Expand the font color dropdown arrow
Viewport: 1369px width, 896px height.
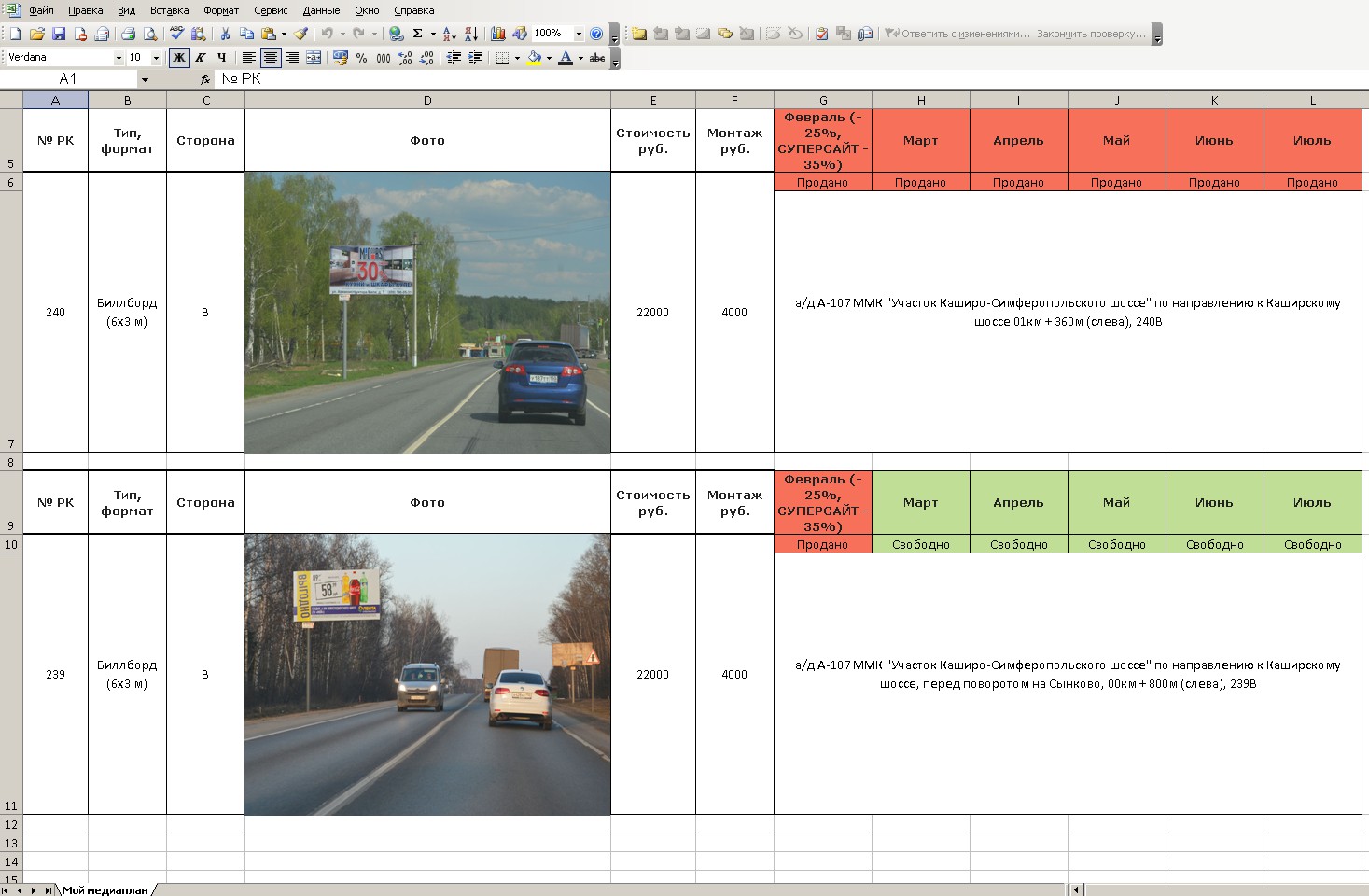click(x=580, y=58)
